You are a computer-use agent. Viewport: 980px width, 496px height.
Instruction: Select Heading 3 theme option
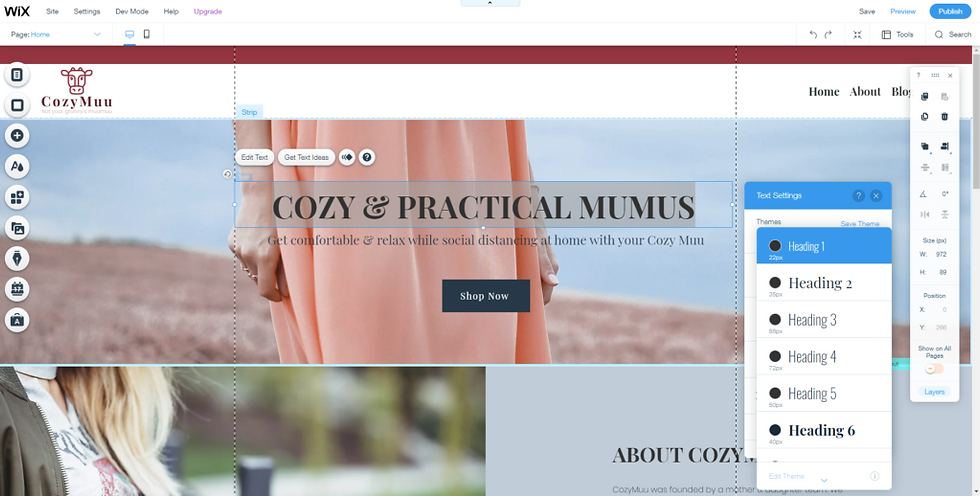tap(824, 319)
